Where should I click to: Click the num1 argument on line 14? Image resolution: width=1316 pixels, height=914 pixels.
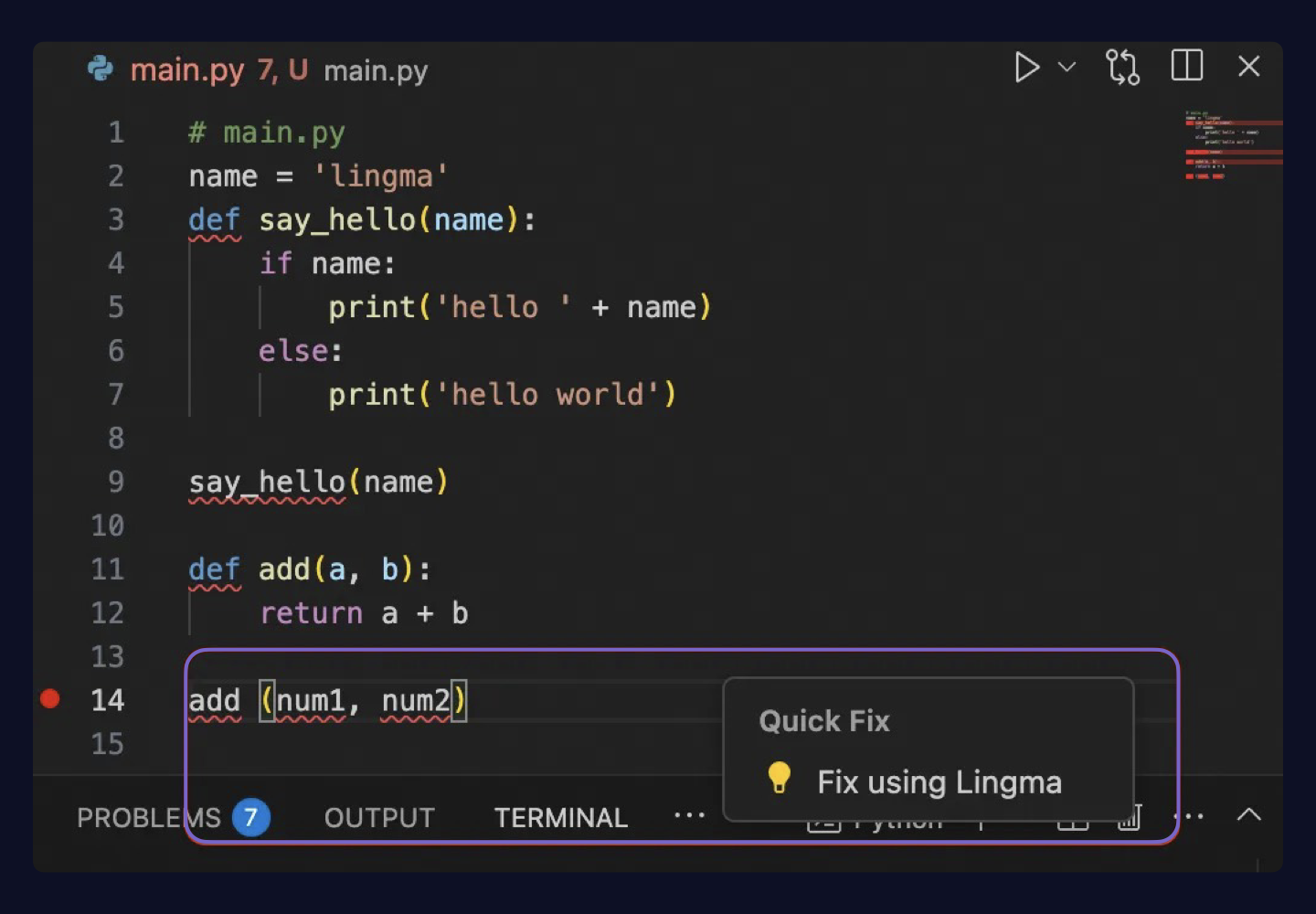tap(311, 701)
